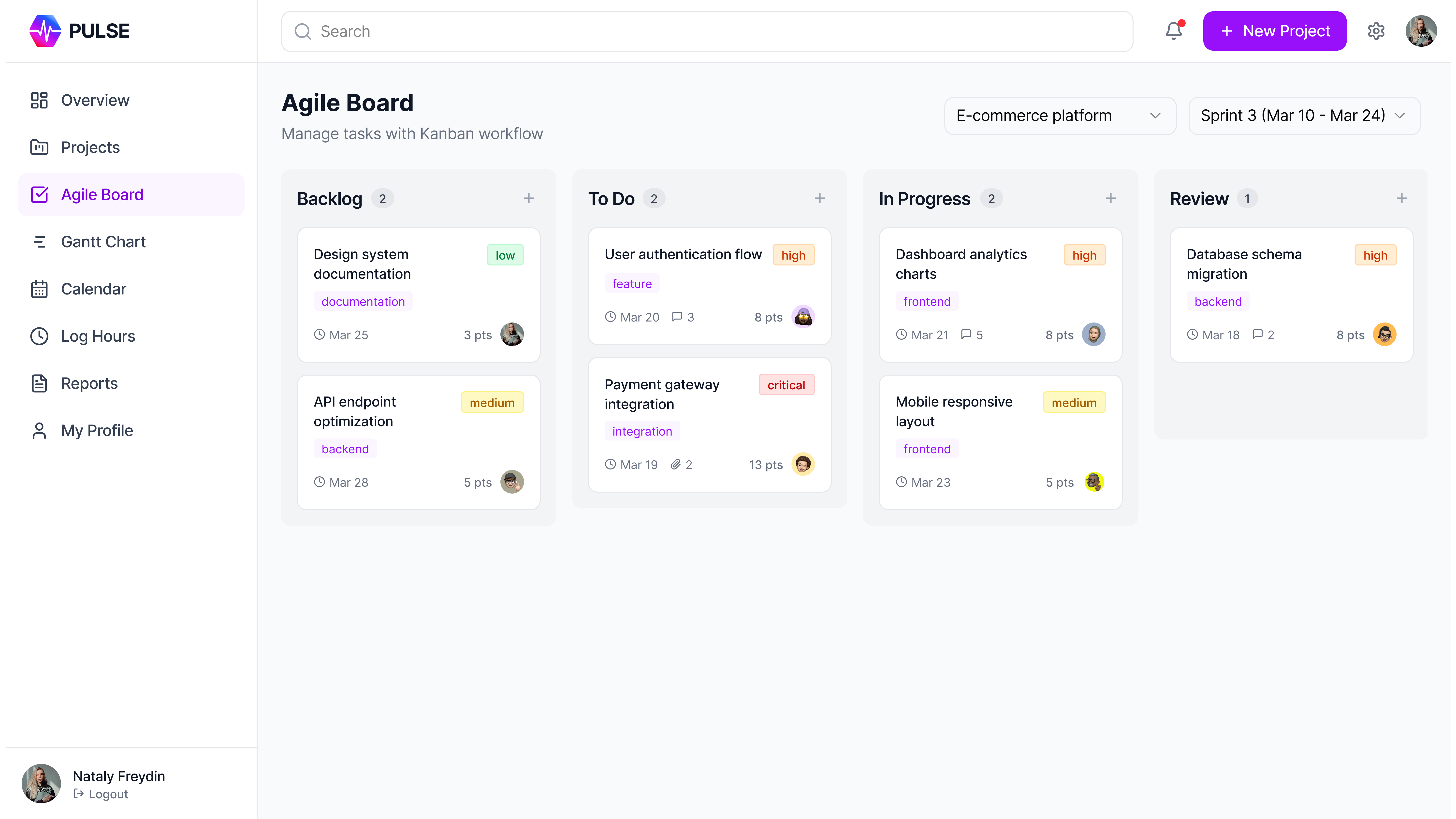This screenshot has height=819, width=1456.
Task: Open Log Hours in sidebar
Action: pos(131,336)
